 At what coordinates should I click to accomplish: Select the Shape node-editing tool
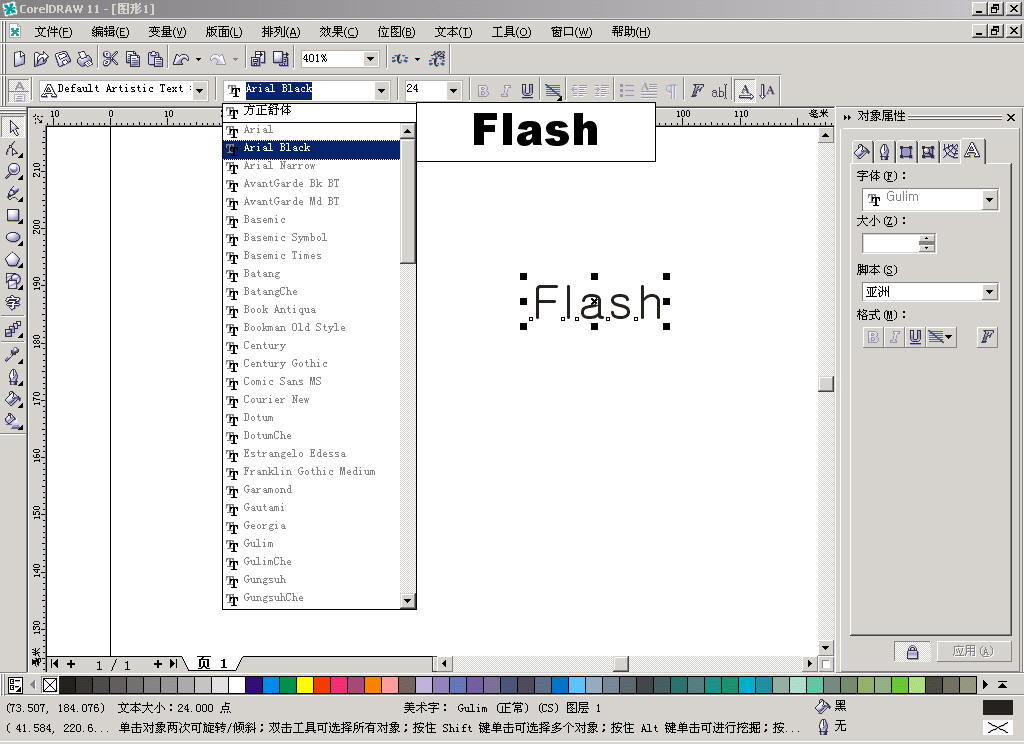(x=14, y=150)
